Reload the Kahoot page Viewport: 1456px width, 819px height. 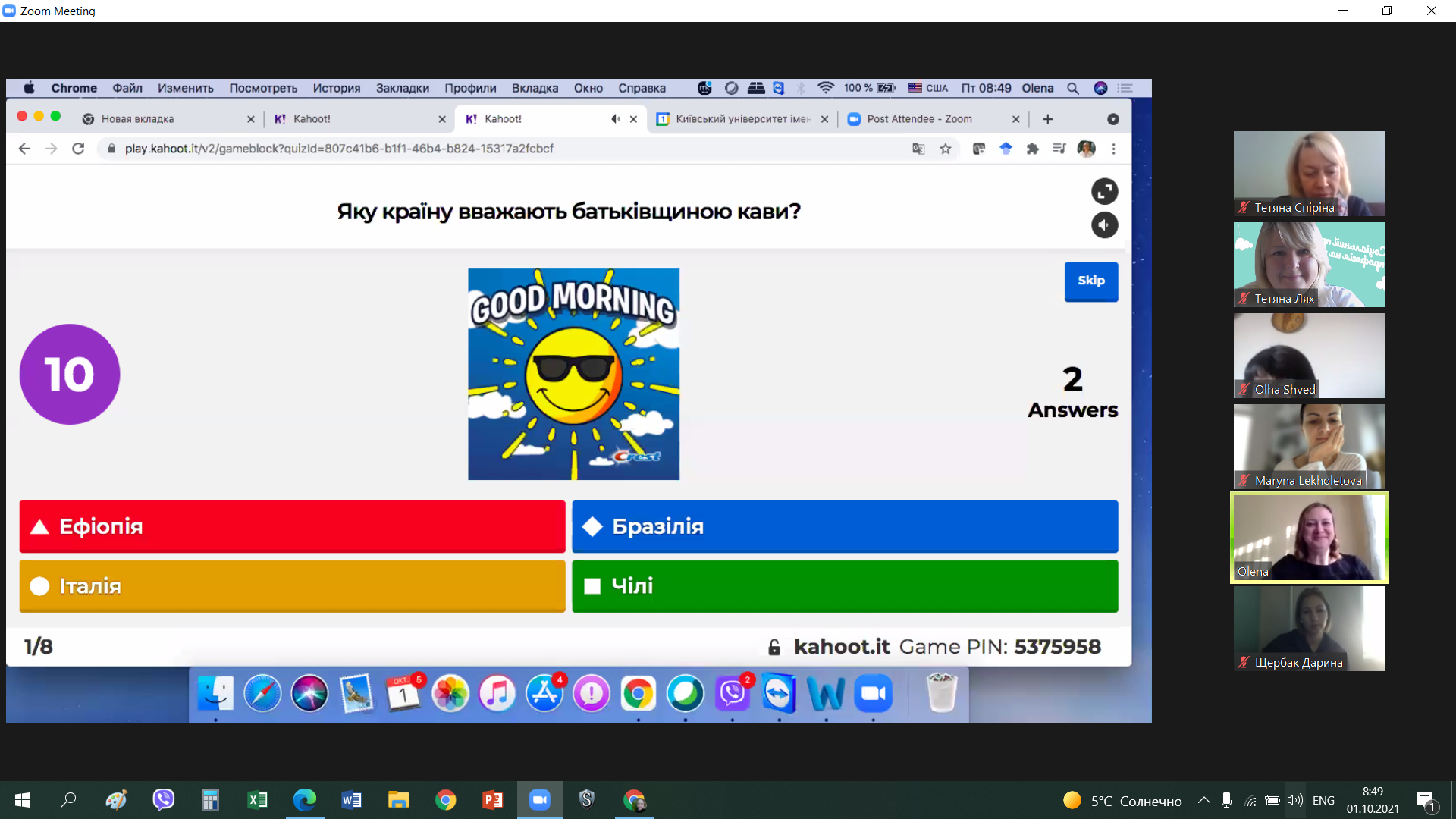tap(78, 149)
